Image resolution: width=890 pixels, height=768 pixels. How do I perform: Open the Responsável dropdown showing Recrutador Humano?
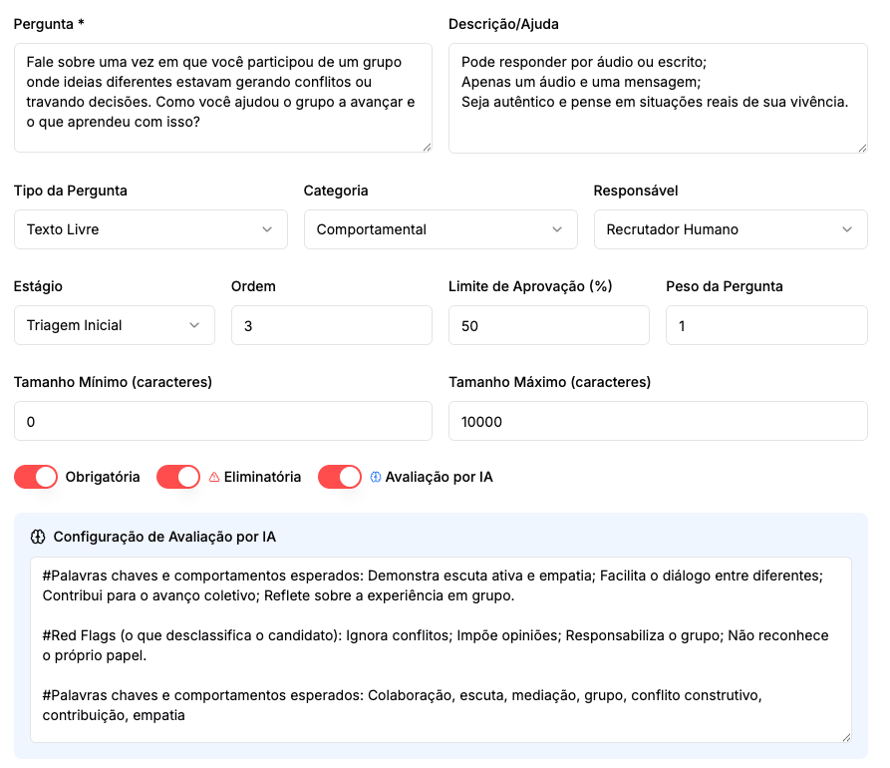(730, 229)
